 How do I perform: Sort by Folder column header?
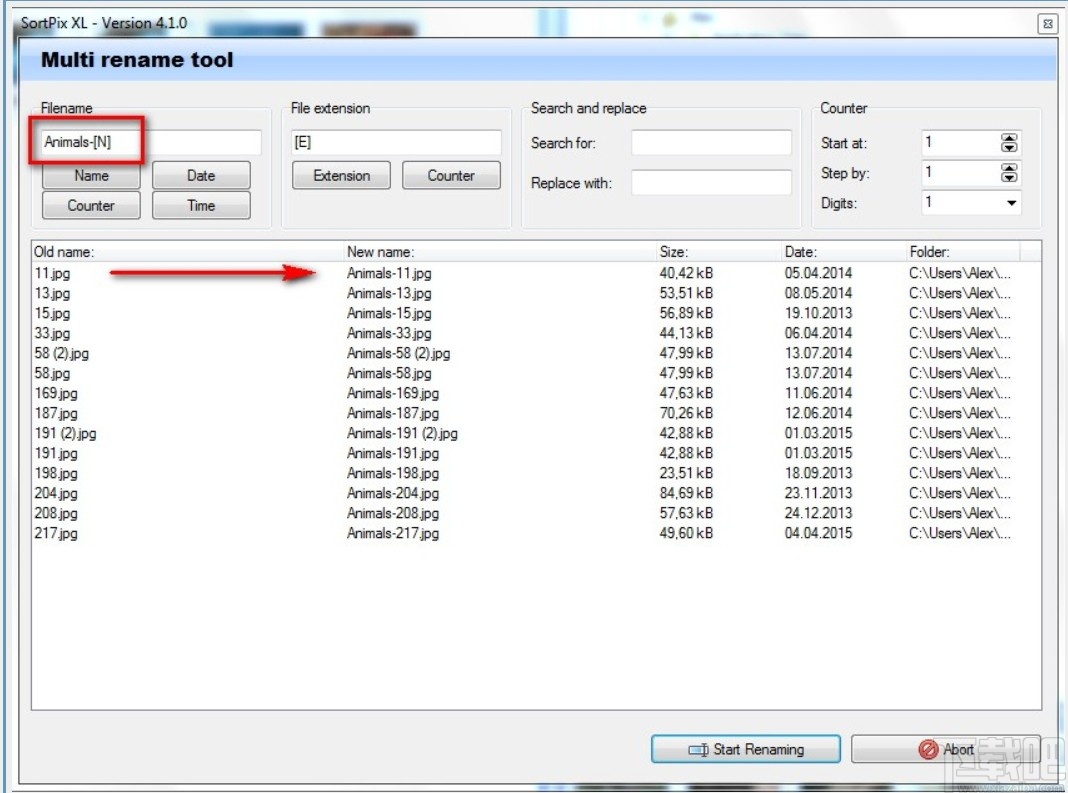(962, 252)
